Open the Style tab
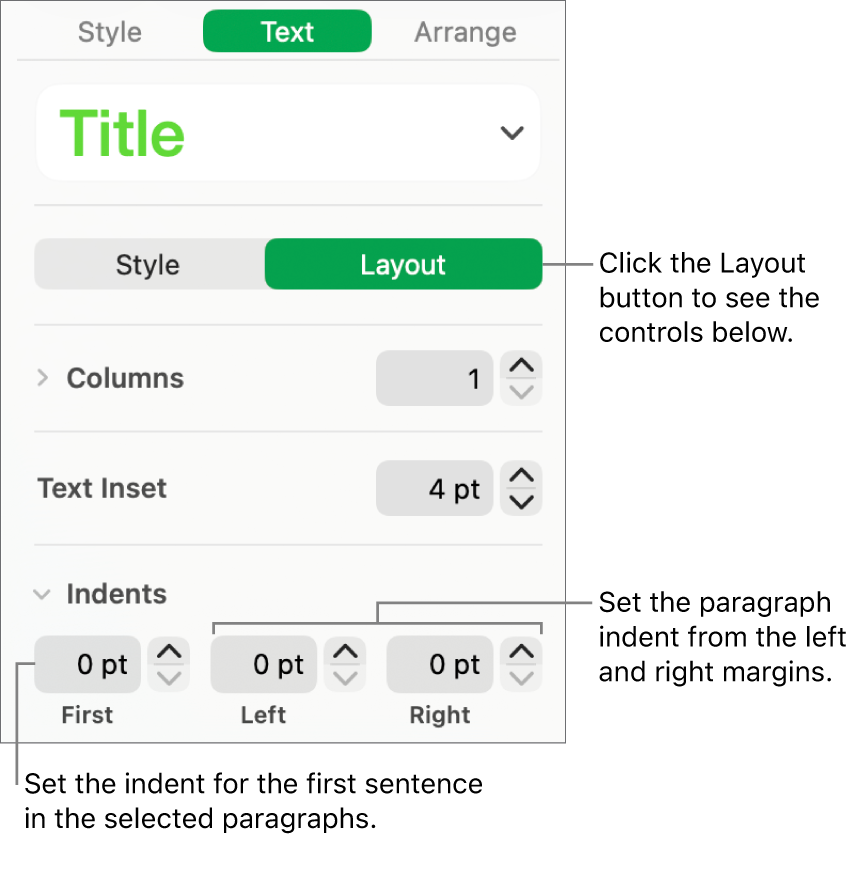 [109, 31]
